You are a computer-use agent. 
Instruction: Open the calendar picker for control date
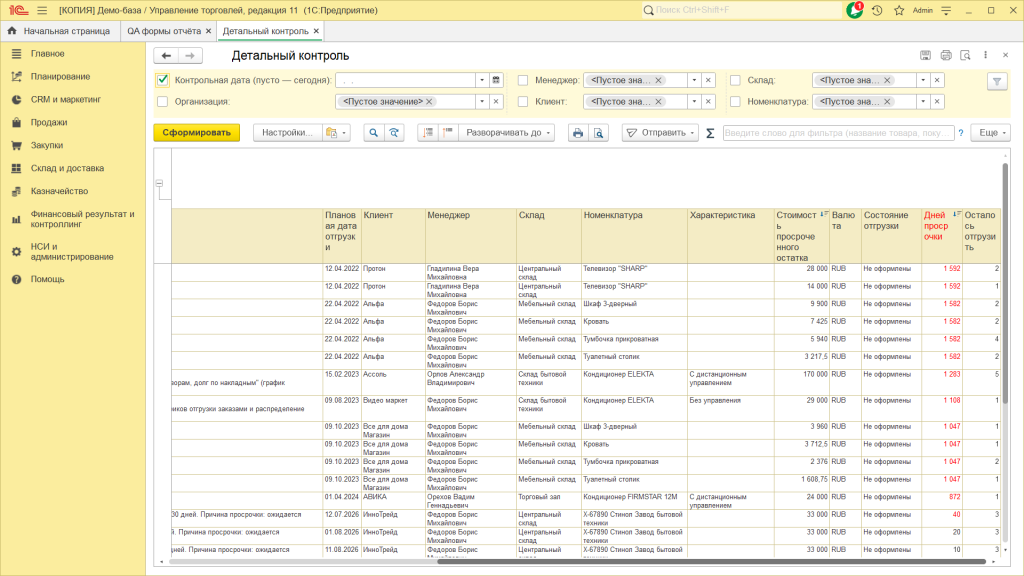(496, 80)
